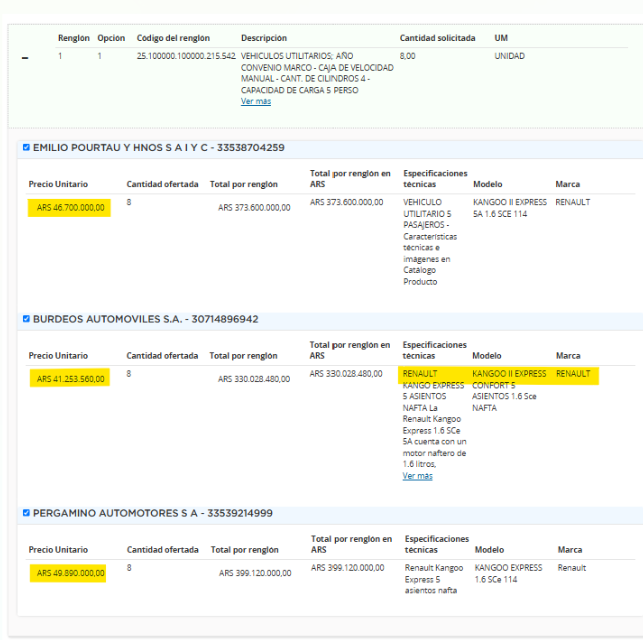Select total ARS 330.028.480,00 under Total por renglon
The width and height of the screenshot is (643, 640).
click(254, 379)
